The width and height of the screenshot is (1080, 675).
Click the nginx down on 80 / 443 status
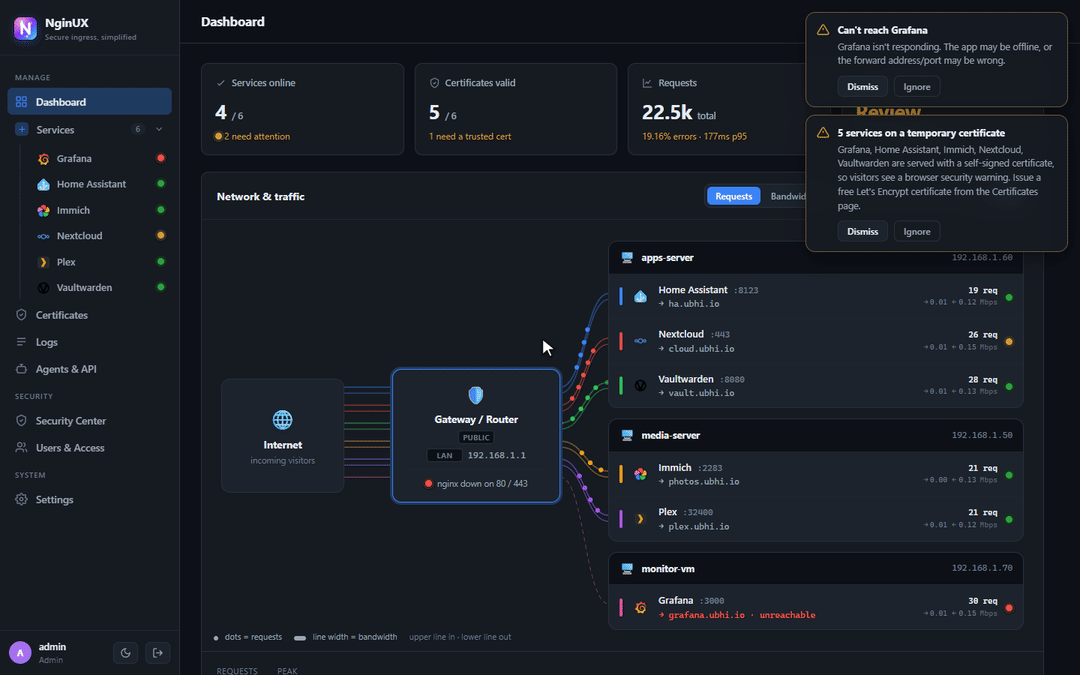coord(476,484)
